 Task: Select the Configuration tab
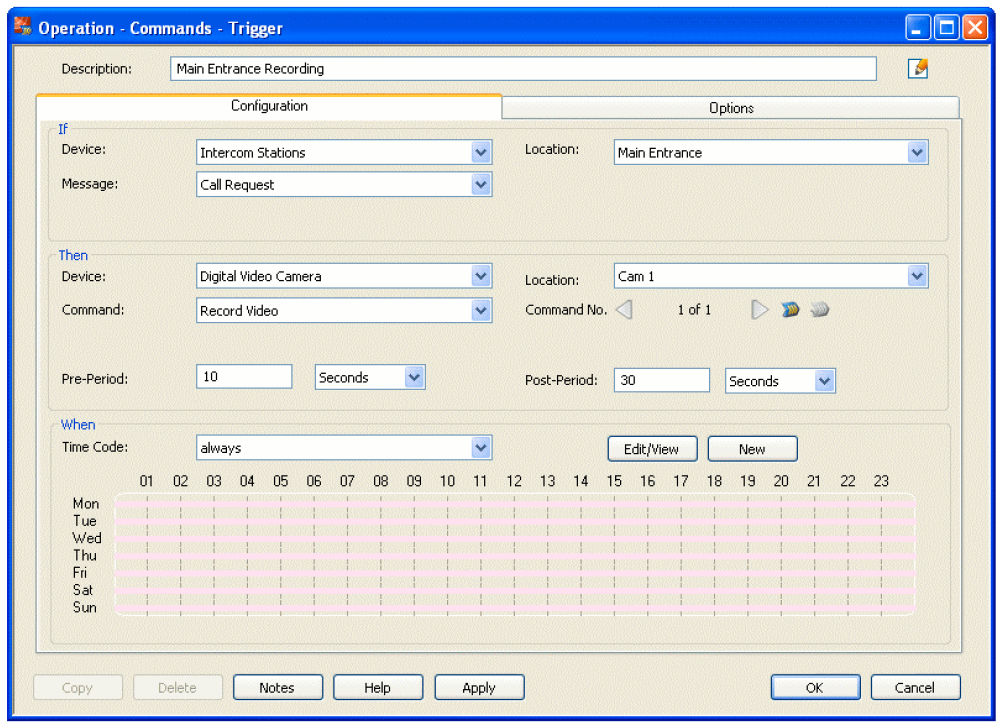[x=269, y=106]
